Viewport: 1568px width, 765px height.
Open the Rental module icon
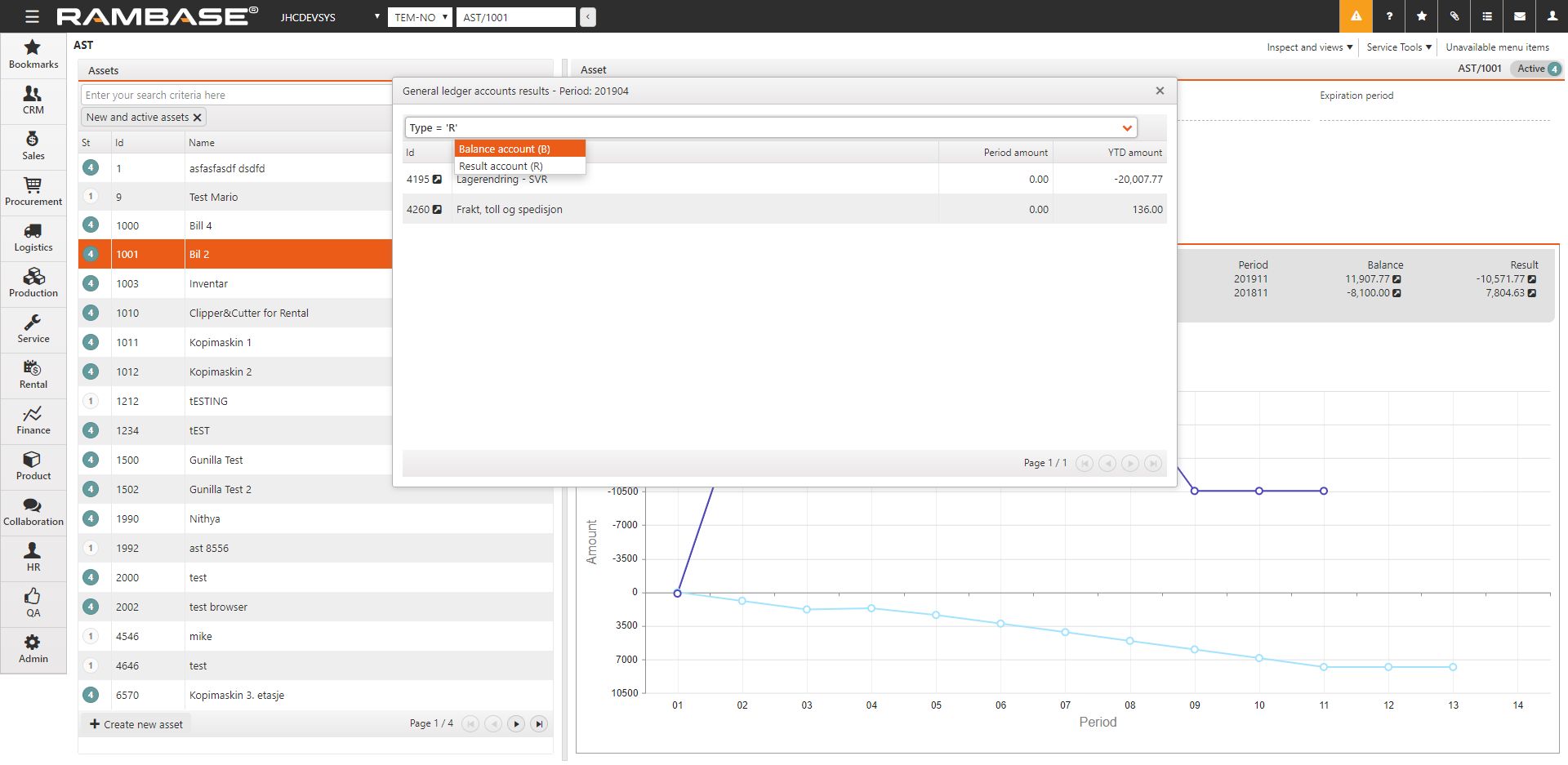33,375
